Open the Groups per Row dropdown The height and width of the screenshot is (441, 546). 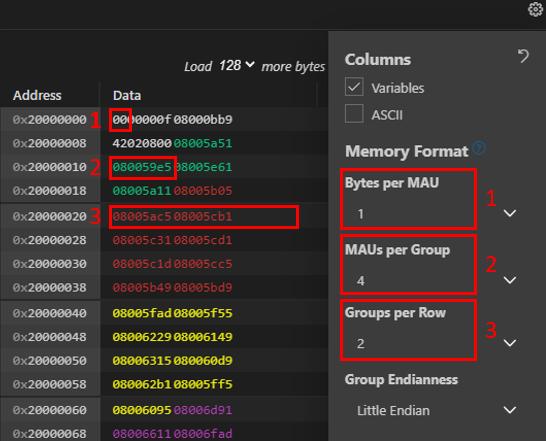pyautogui.click(x=436, y=343)
